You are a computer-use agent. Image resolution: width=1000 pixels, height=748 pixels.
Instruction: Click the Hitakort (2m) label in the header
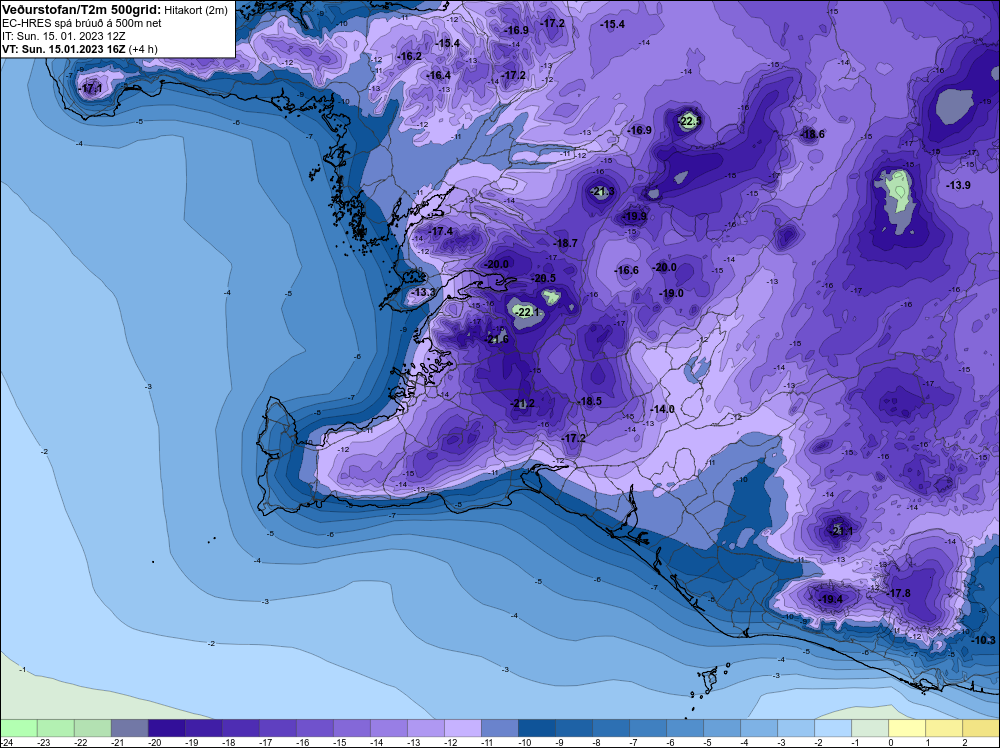click(196, 10)
